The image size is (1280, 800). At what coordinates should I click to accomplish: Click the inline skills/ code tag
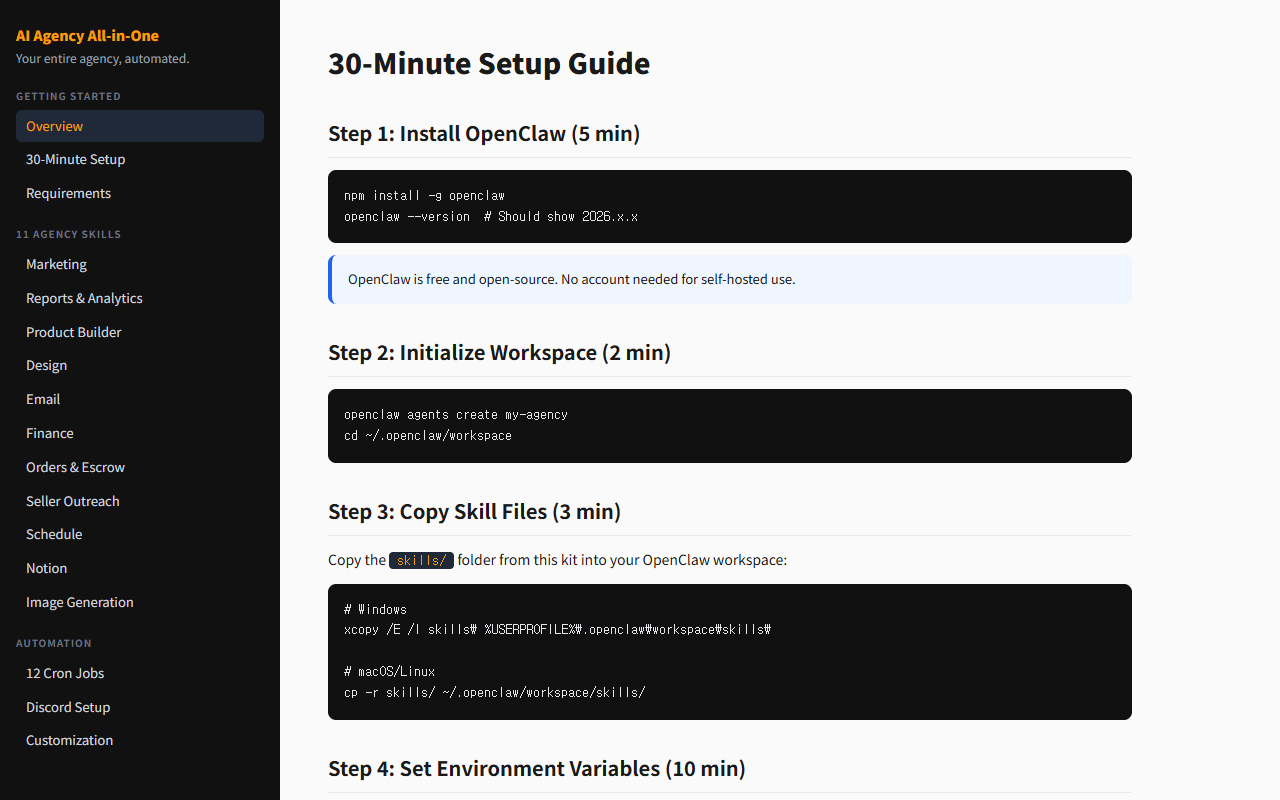(x=421, y=560)
